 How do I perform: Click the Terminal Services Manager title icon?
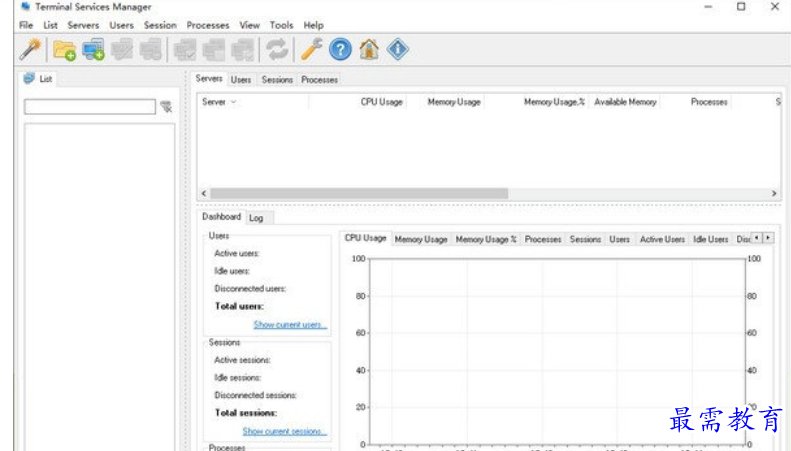[25, 7]
